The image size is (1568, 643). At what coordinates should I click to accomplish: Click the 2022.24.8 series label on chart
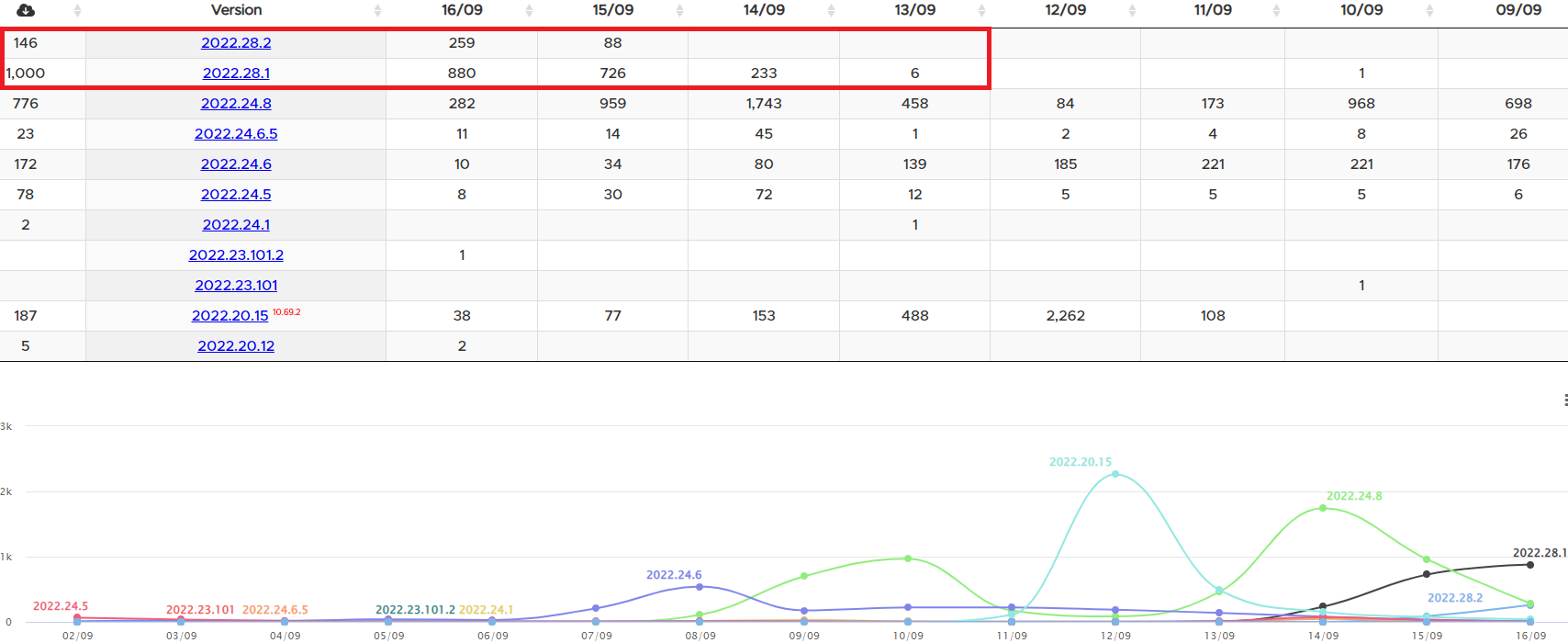pyautogui.click(x=1354, y=496)
